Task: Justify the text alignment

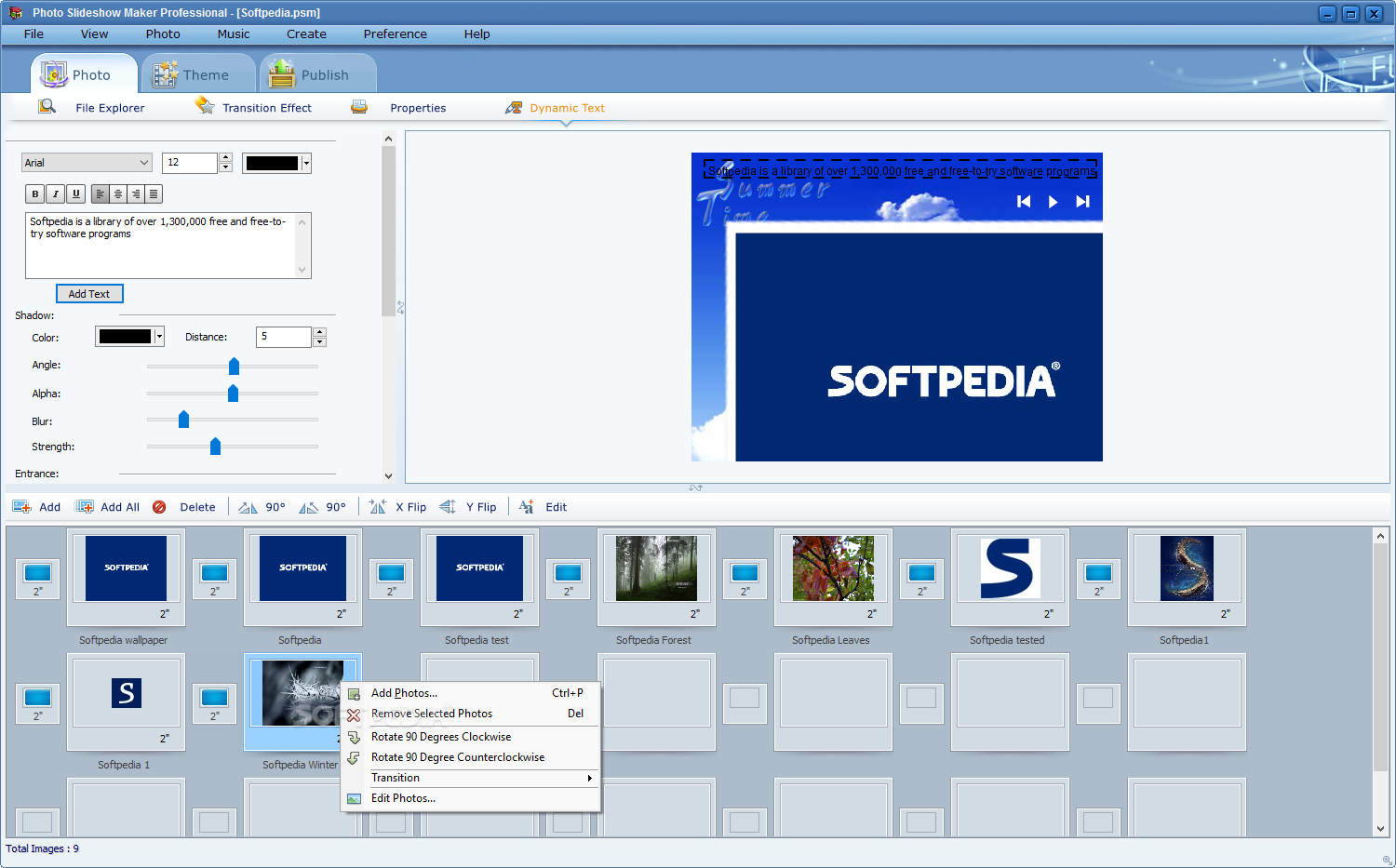Action: pyautogui.click(x=154, y=194)
